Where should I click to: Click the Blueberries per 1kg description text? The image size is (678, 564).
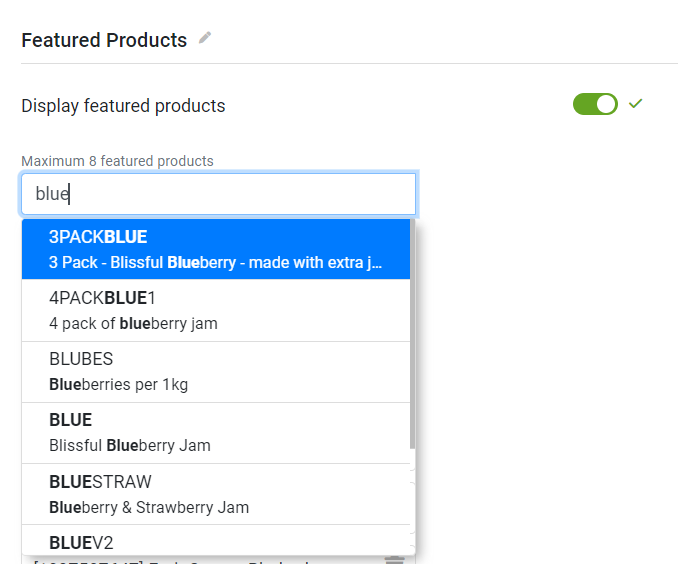tap(118, 385)
